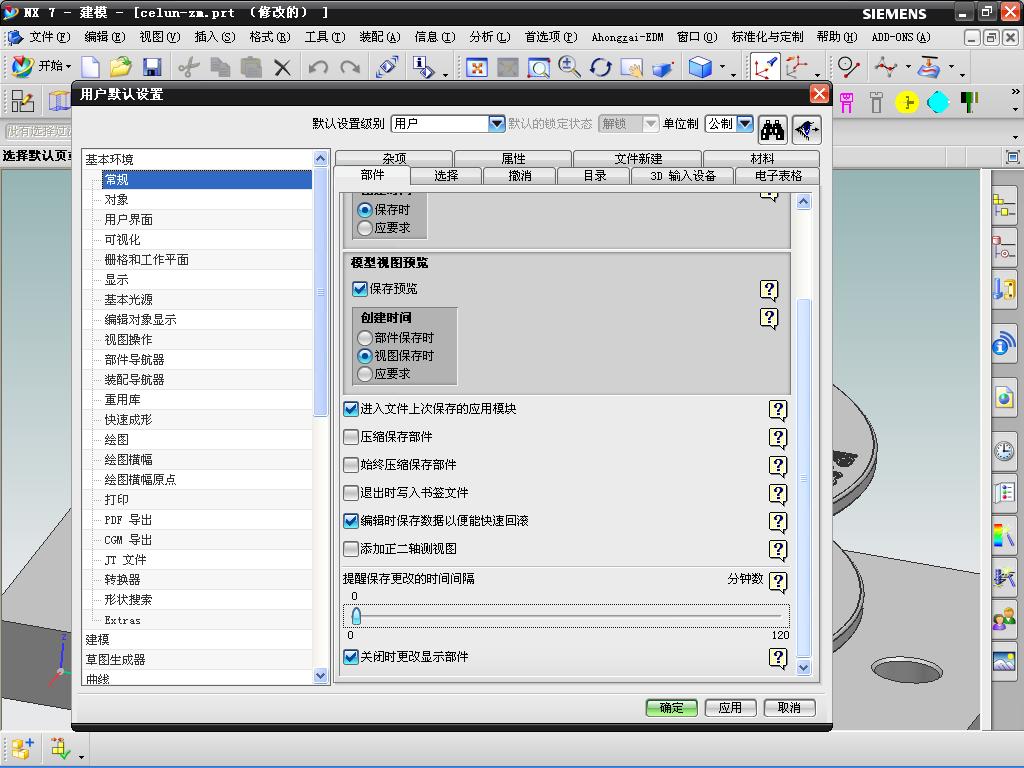Click the Undo arrow icon
1024x768 pixels.
pos(318,67)
